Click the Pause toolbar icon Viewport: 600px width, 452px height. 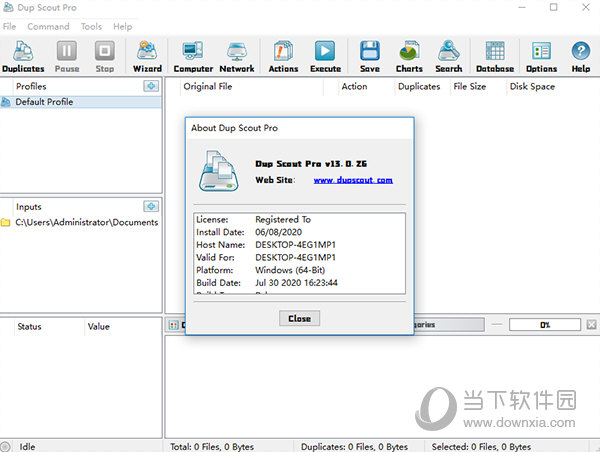pos(67,56)
